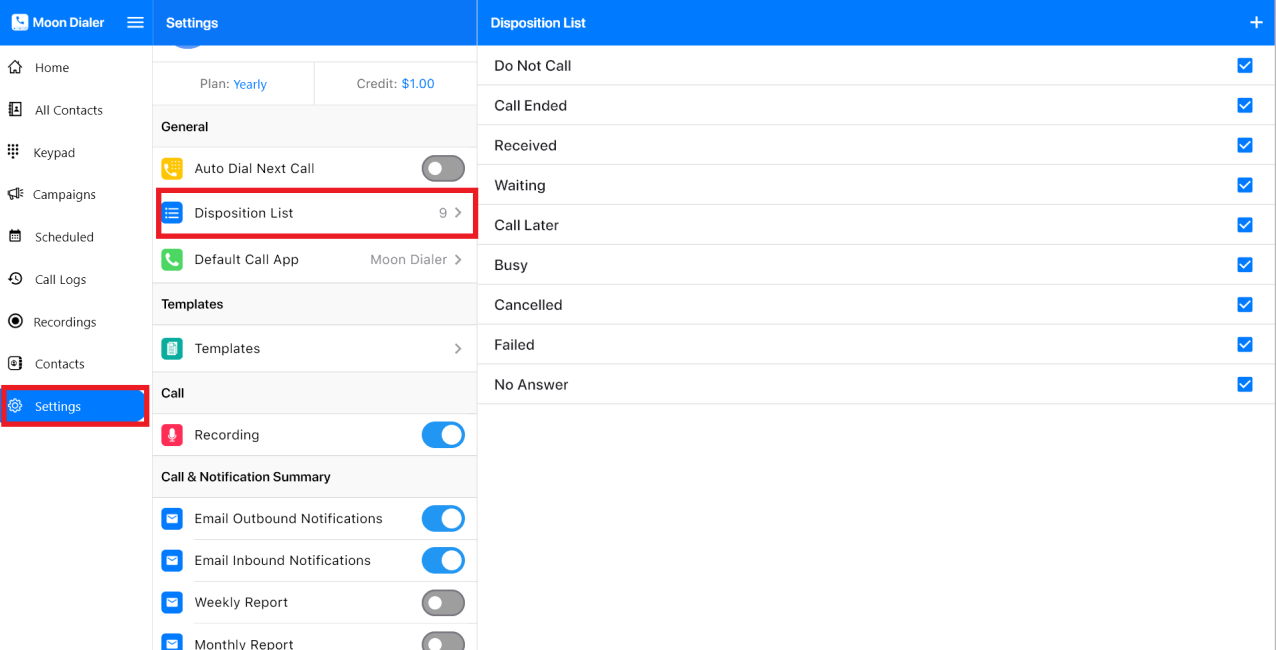Open Call Logs page
Viewport: 1276px width, 650px height.
click(60, 280)
